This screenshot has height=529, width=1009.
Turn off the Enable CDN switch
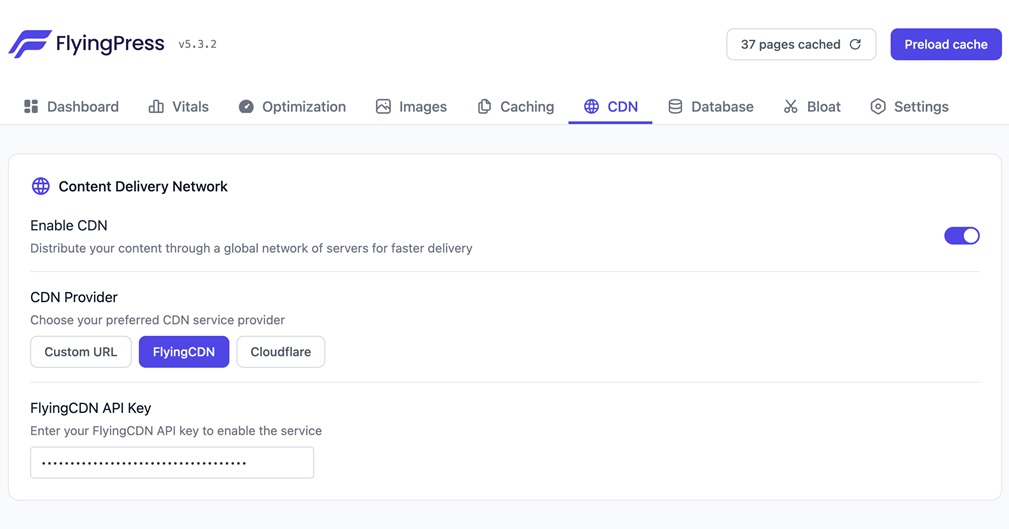(961, 236)
